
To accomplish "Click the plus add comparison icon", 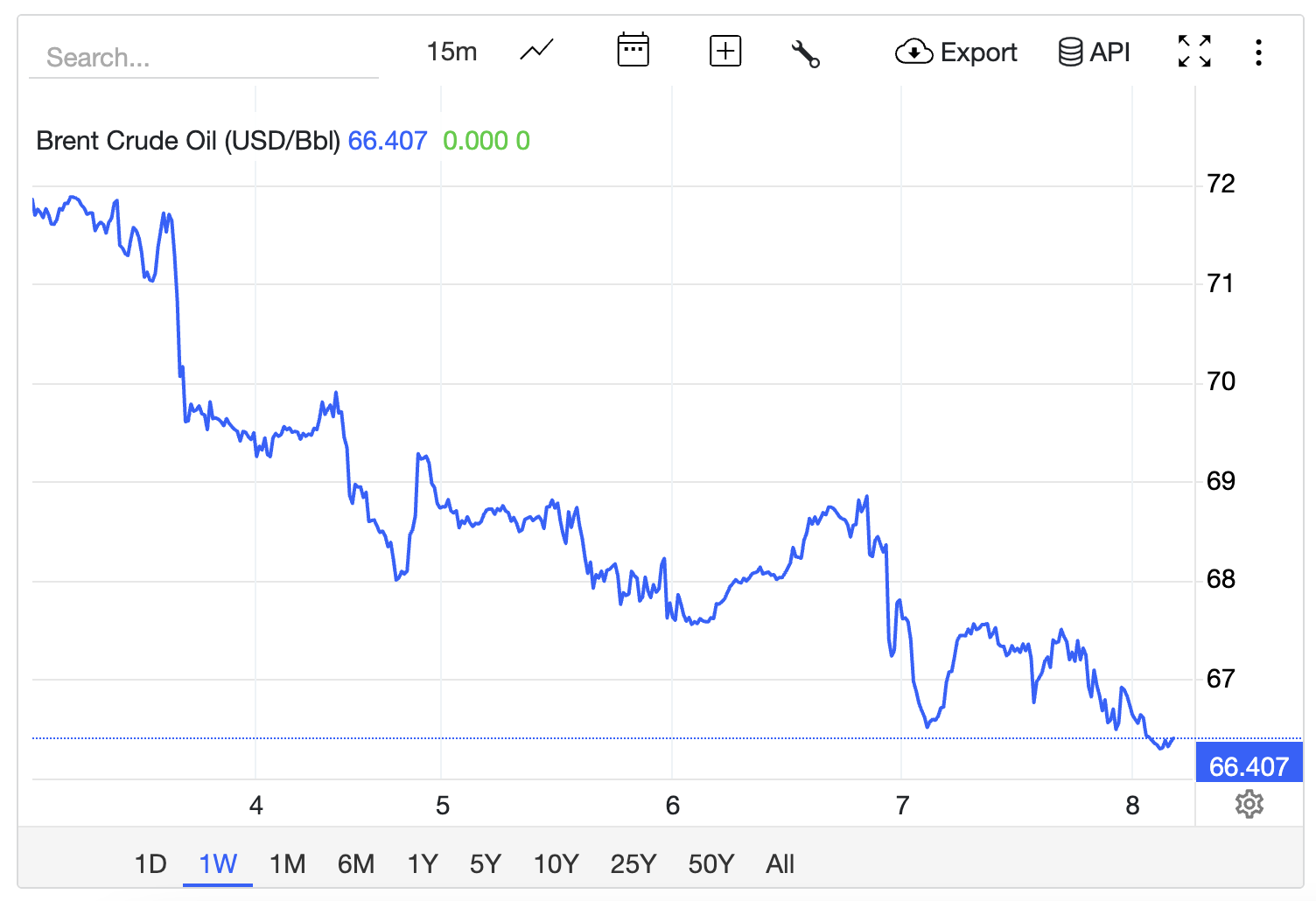I will click(x=725, y=51).
